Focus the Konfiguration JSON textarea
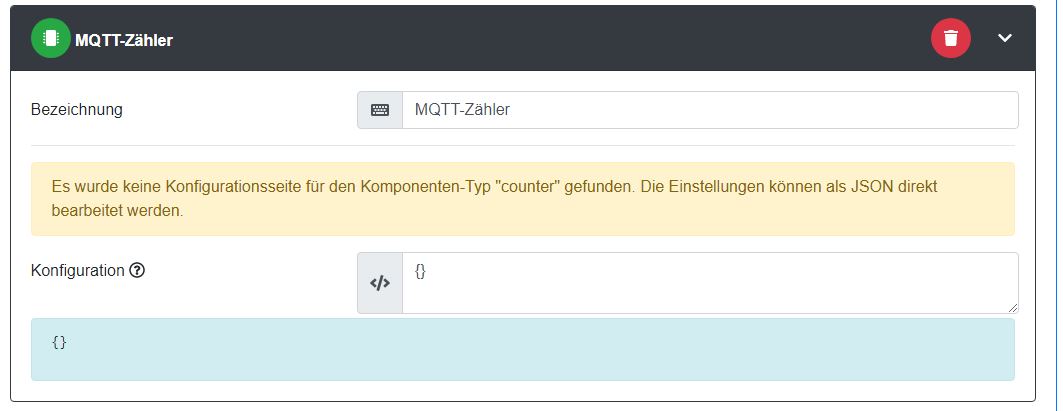The image size is (1063, 411). click(709, 283)
